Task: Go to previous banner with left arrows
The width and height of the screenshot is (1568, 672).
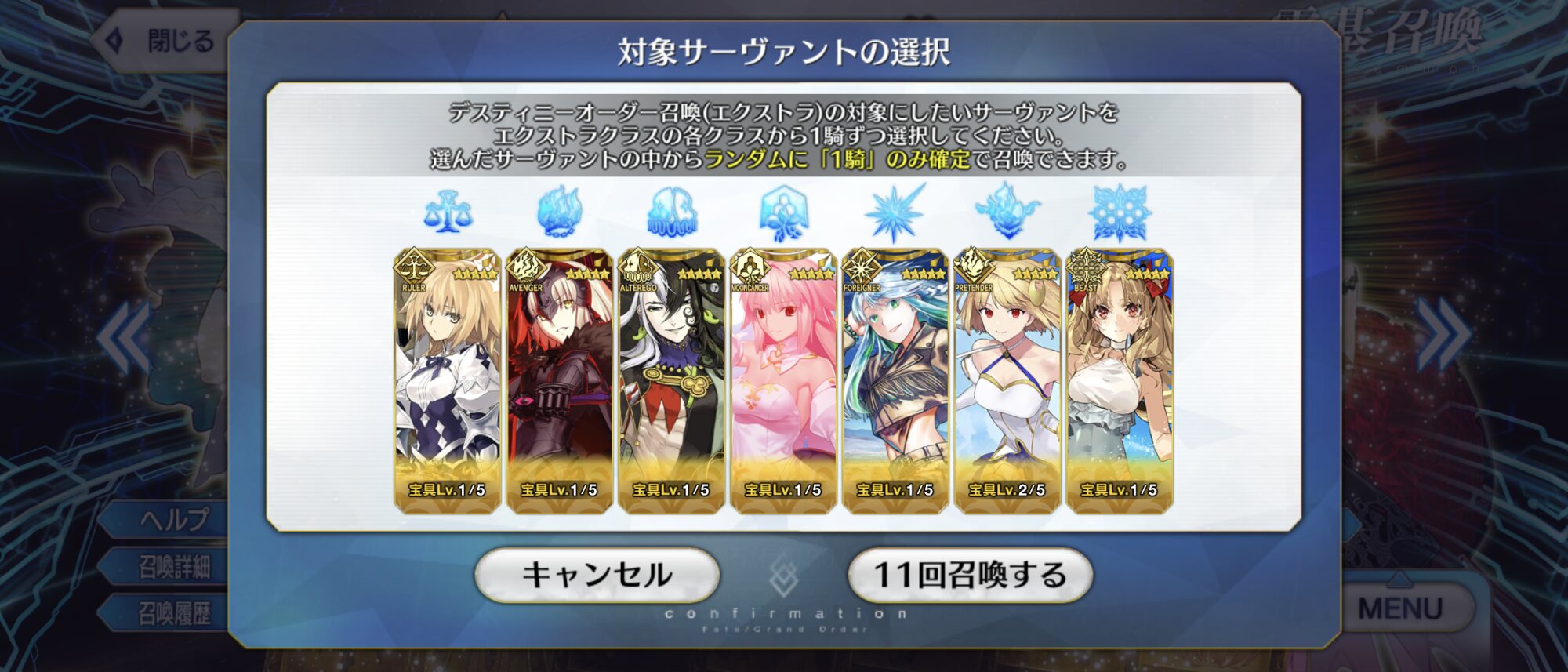Action: (123, 337)
